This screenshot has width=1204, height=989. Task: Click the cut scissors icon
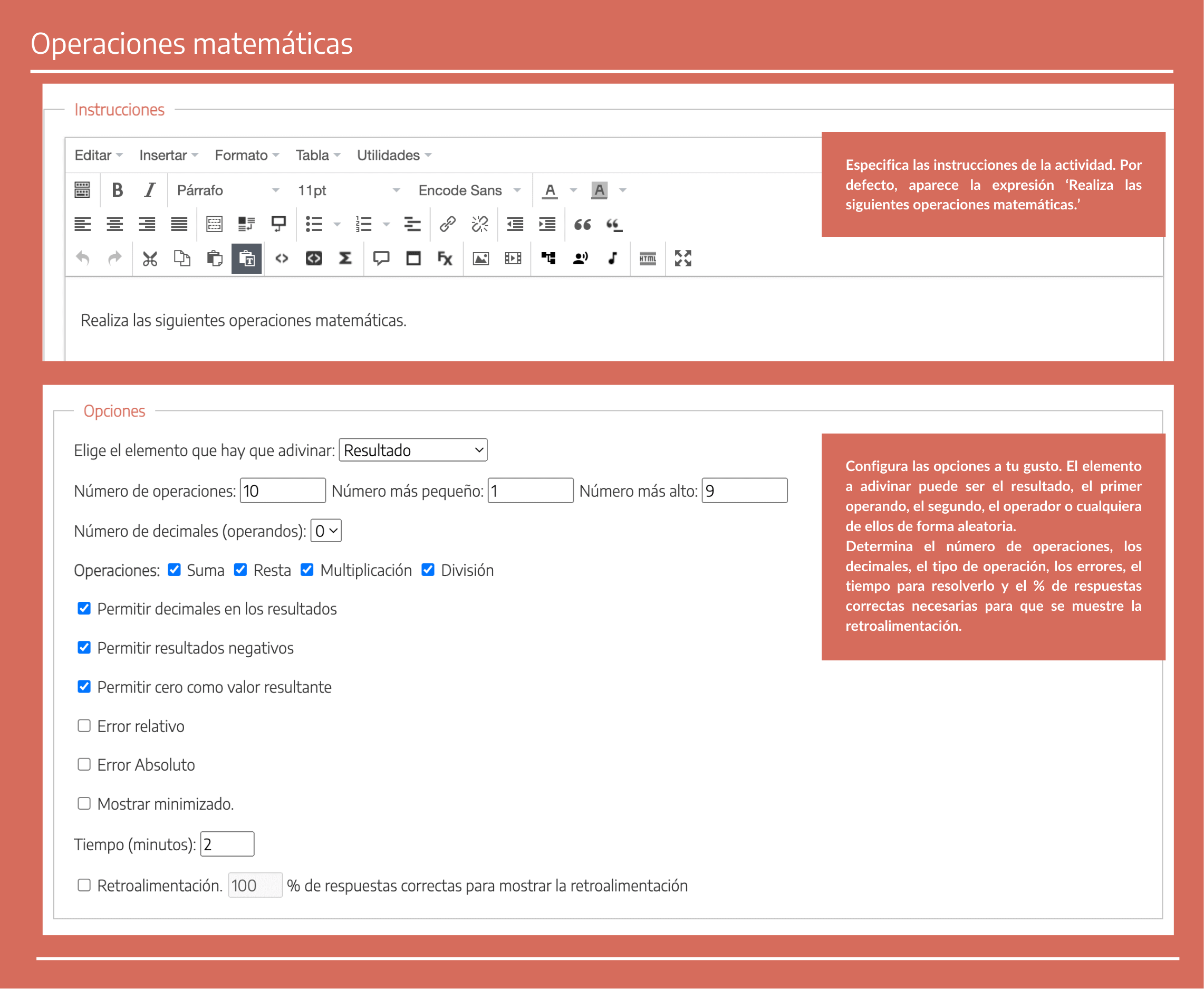pyautogui.click(x=149, y=258)
